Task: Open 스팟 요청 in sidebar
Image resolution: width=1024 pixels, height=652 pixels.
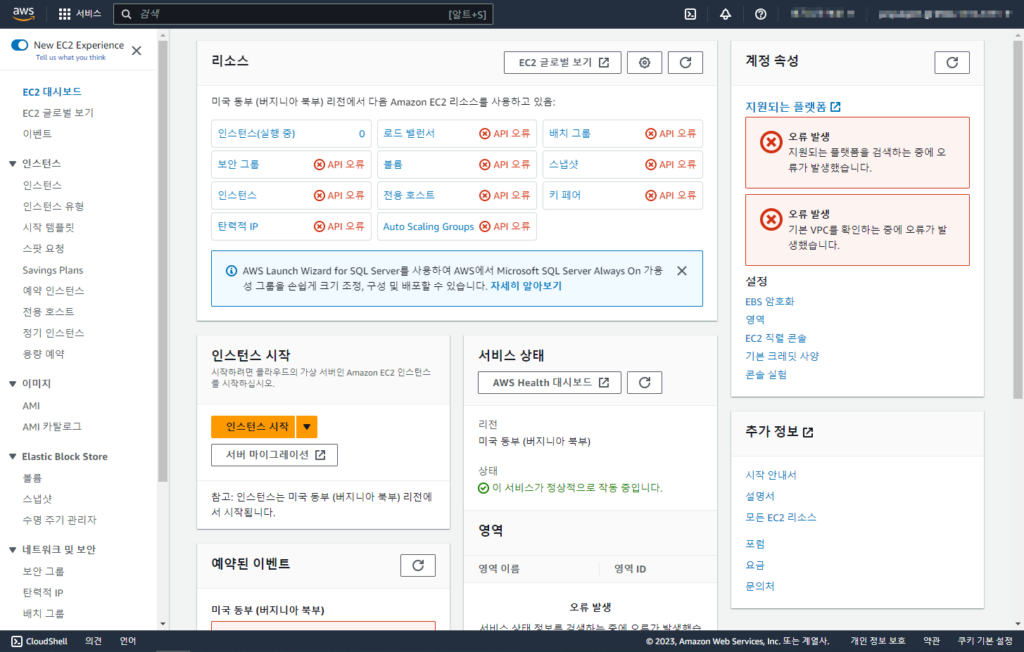Action: pyautogui.click(x=43, y=248)
